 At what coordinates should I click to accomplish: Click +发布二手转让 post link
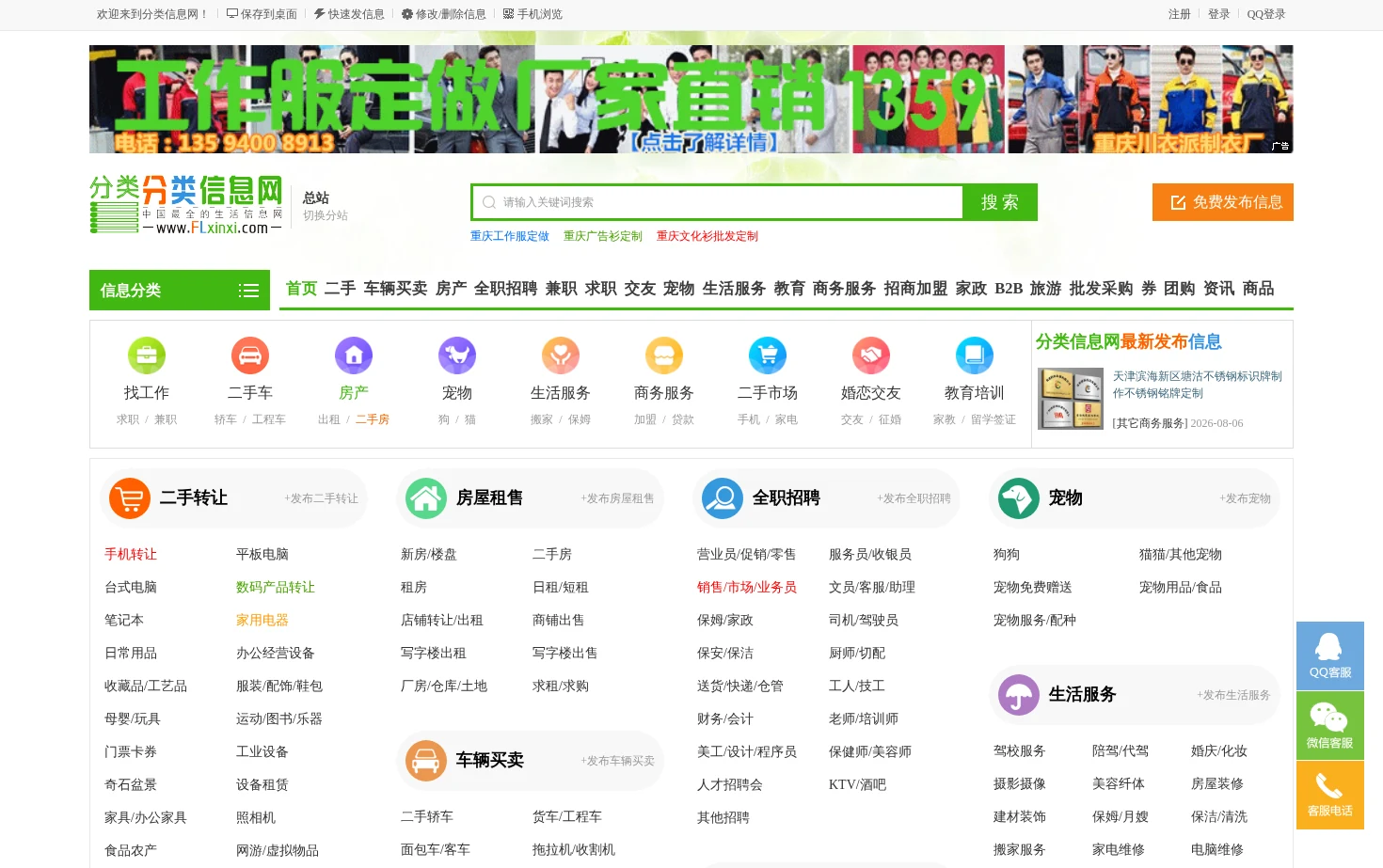pyautogui.click(x=321, y=498)
